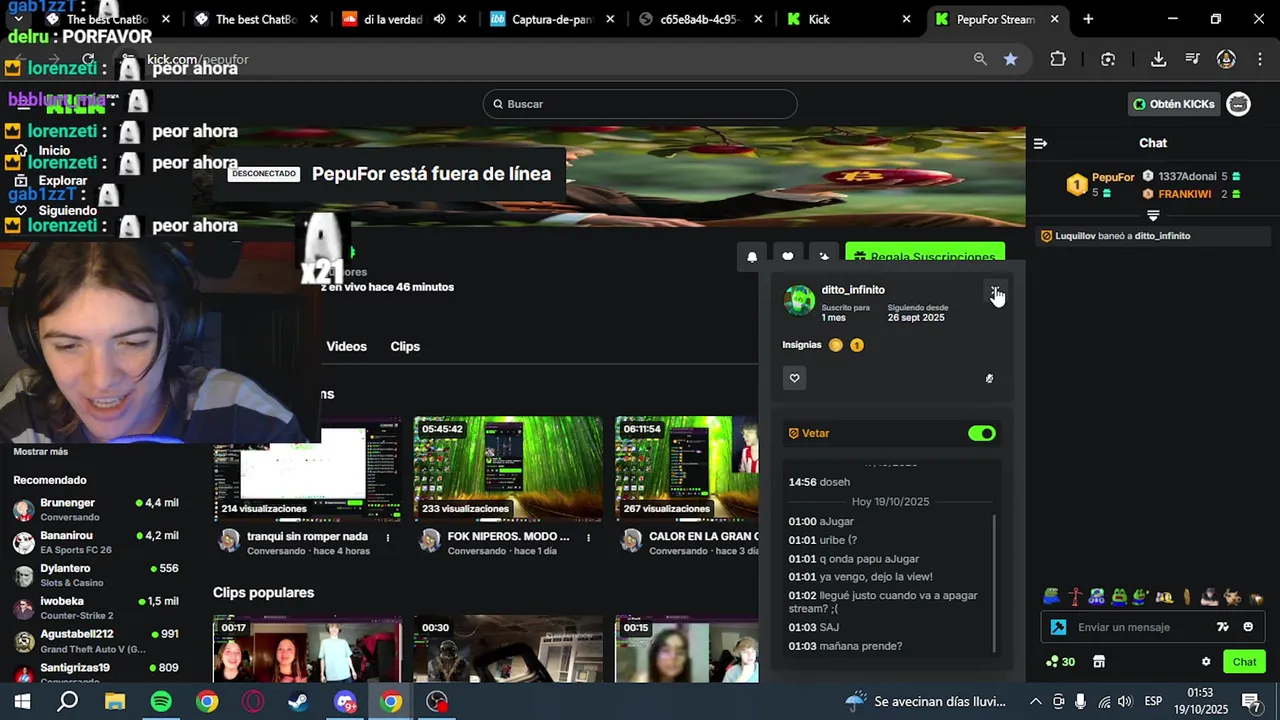Click the follow heart button near bell

pos(788,257)
